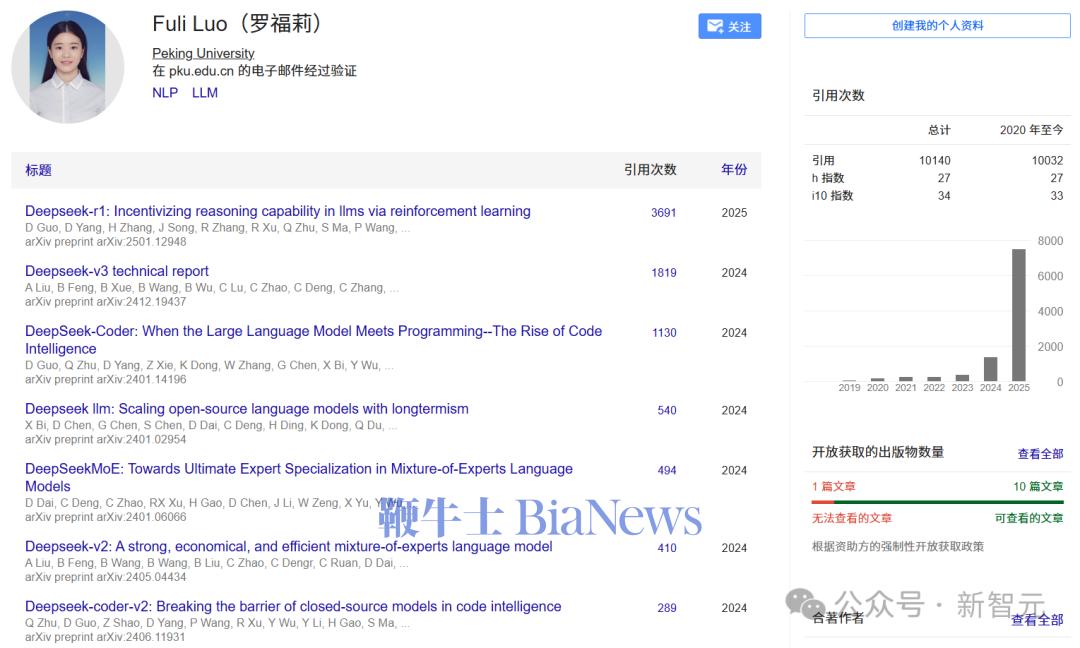Open the Deepseek-r1 paper title link
This screenshot has width=1080, height=648.
[277, 211]
